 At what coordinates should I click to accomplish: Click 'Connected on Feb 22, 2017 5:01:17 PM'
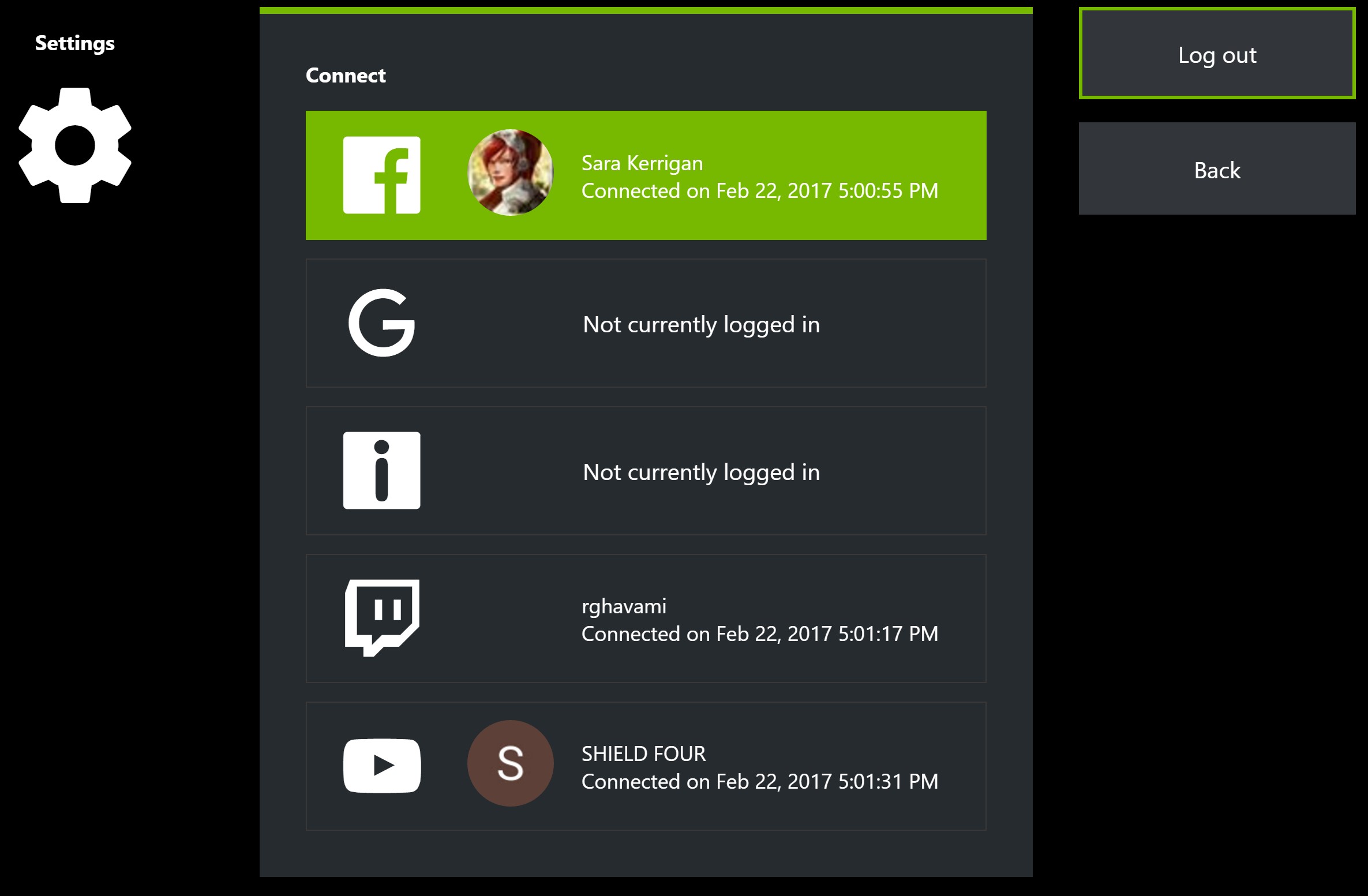[x=759, y=634]
